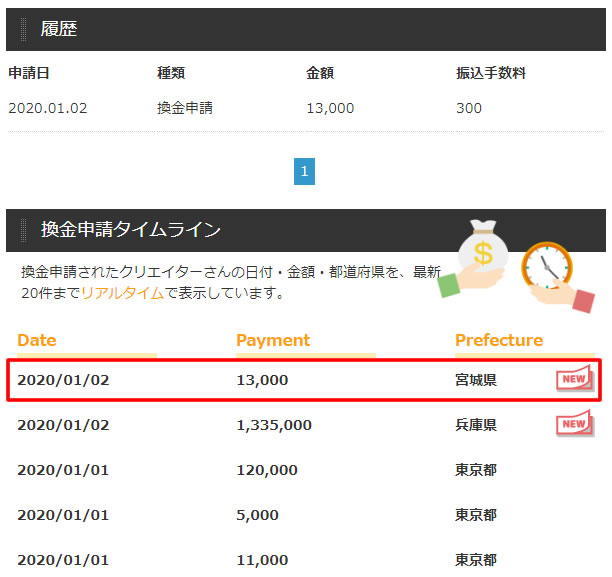Select page 1 pagination button
The image size is (612, 577).
[305, 172]
